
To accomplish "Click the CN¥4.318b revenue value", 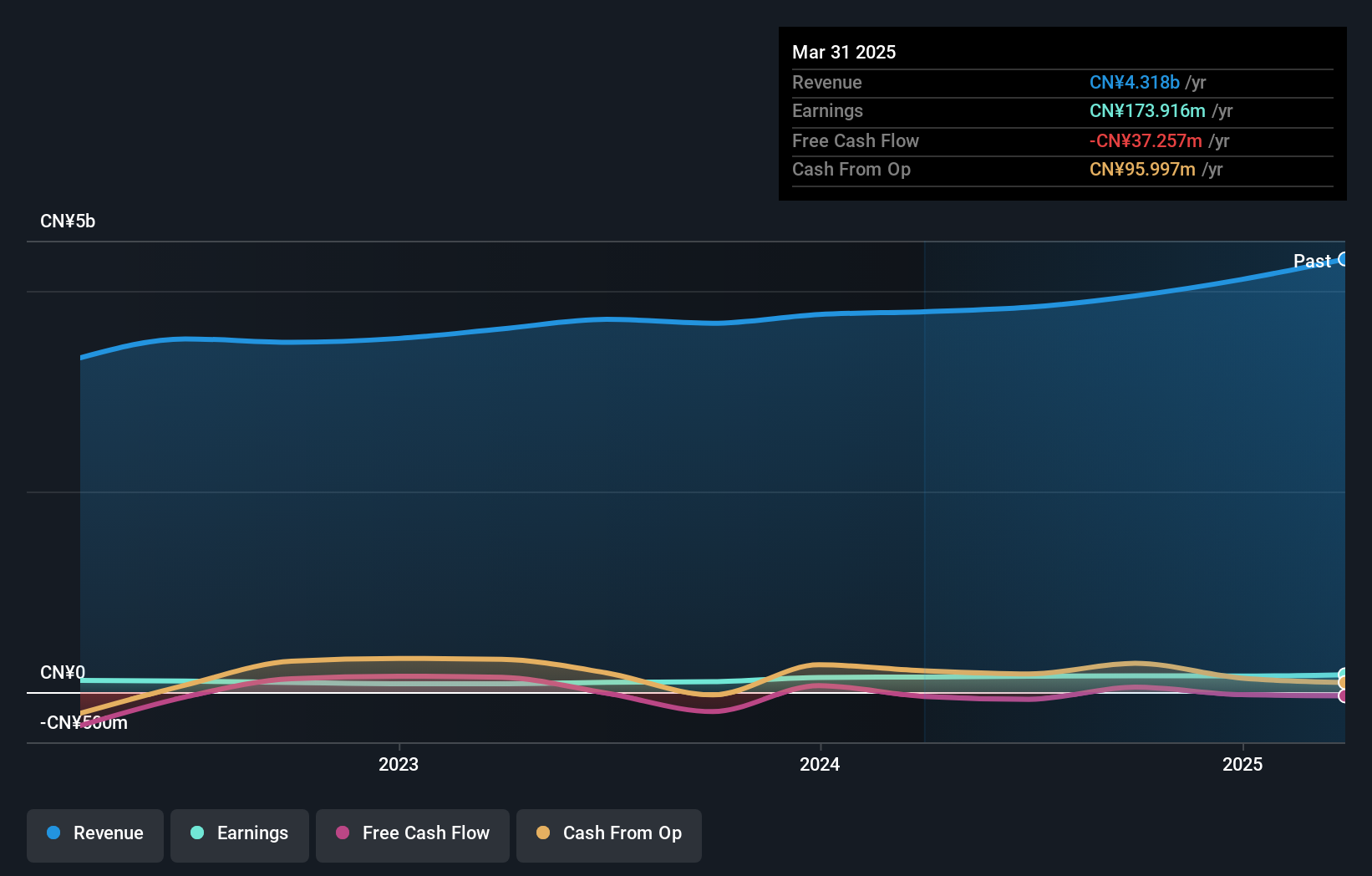I will [1135, 82].
